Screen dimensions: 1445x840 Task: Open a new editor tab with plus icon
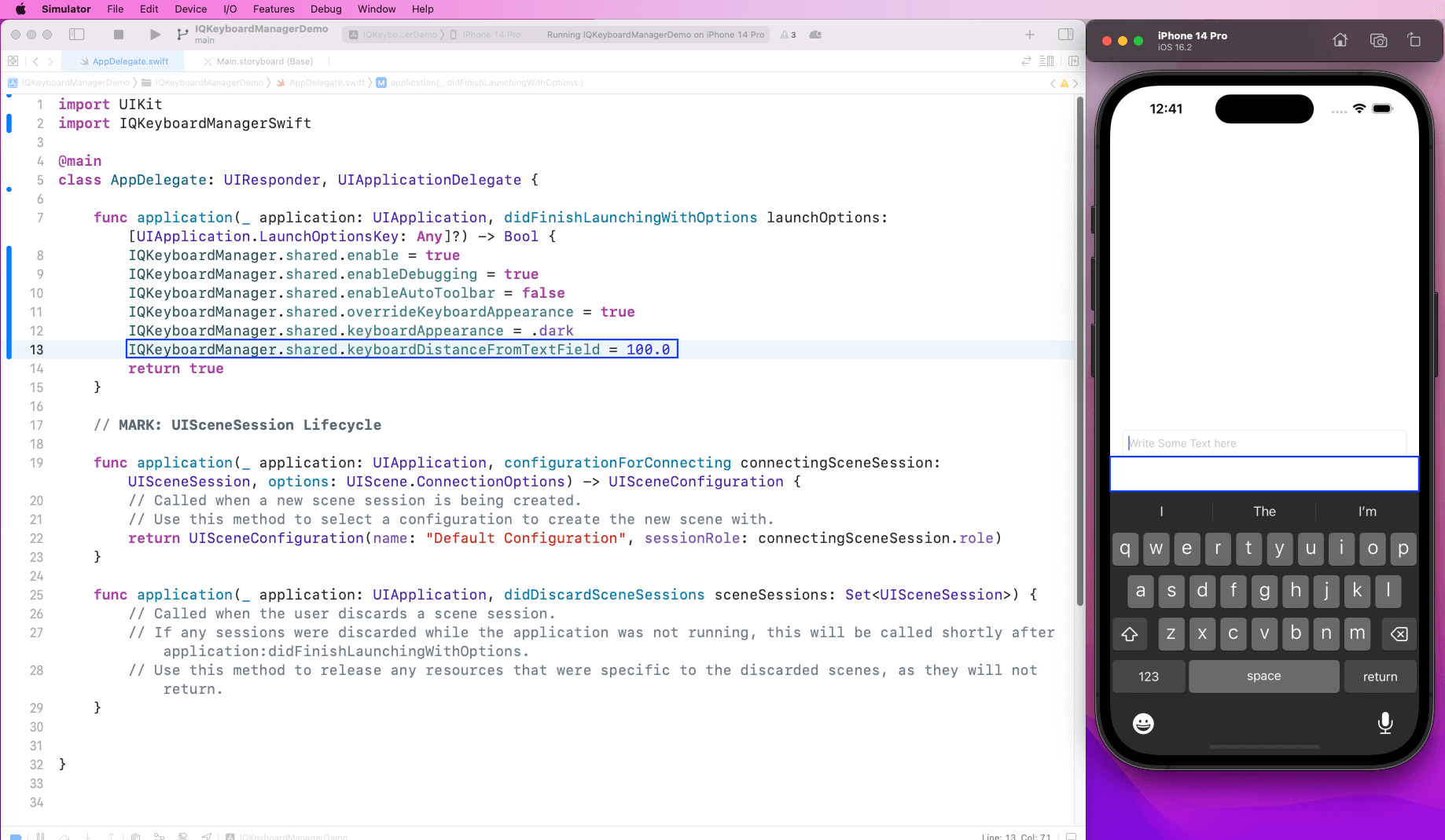(1030, 35)
